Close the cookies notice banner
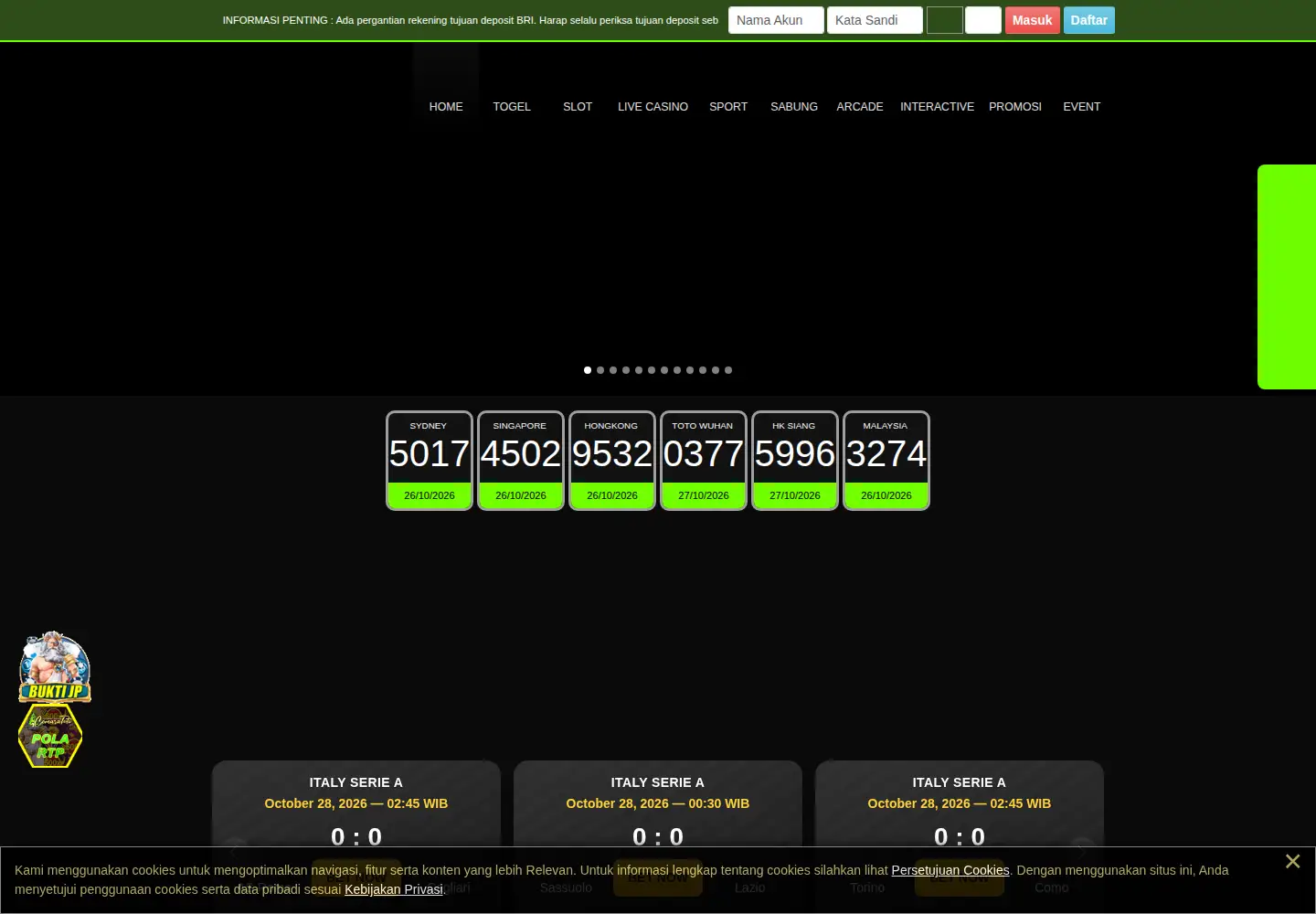 click(1292, 861)
